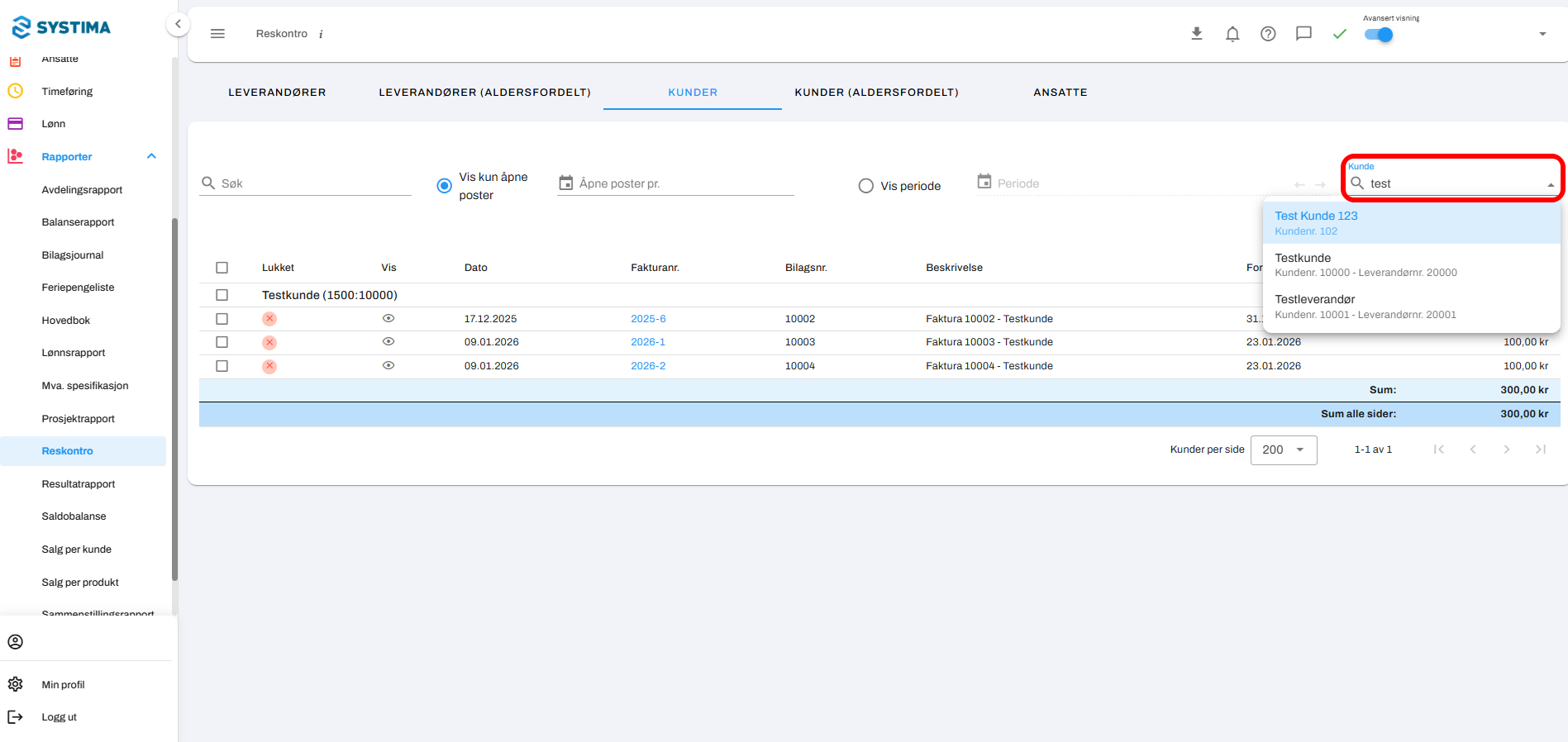Select Testleverandør suggestion
Viewport: 1568px width, 742px height.
[1412, 307]
